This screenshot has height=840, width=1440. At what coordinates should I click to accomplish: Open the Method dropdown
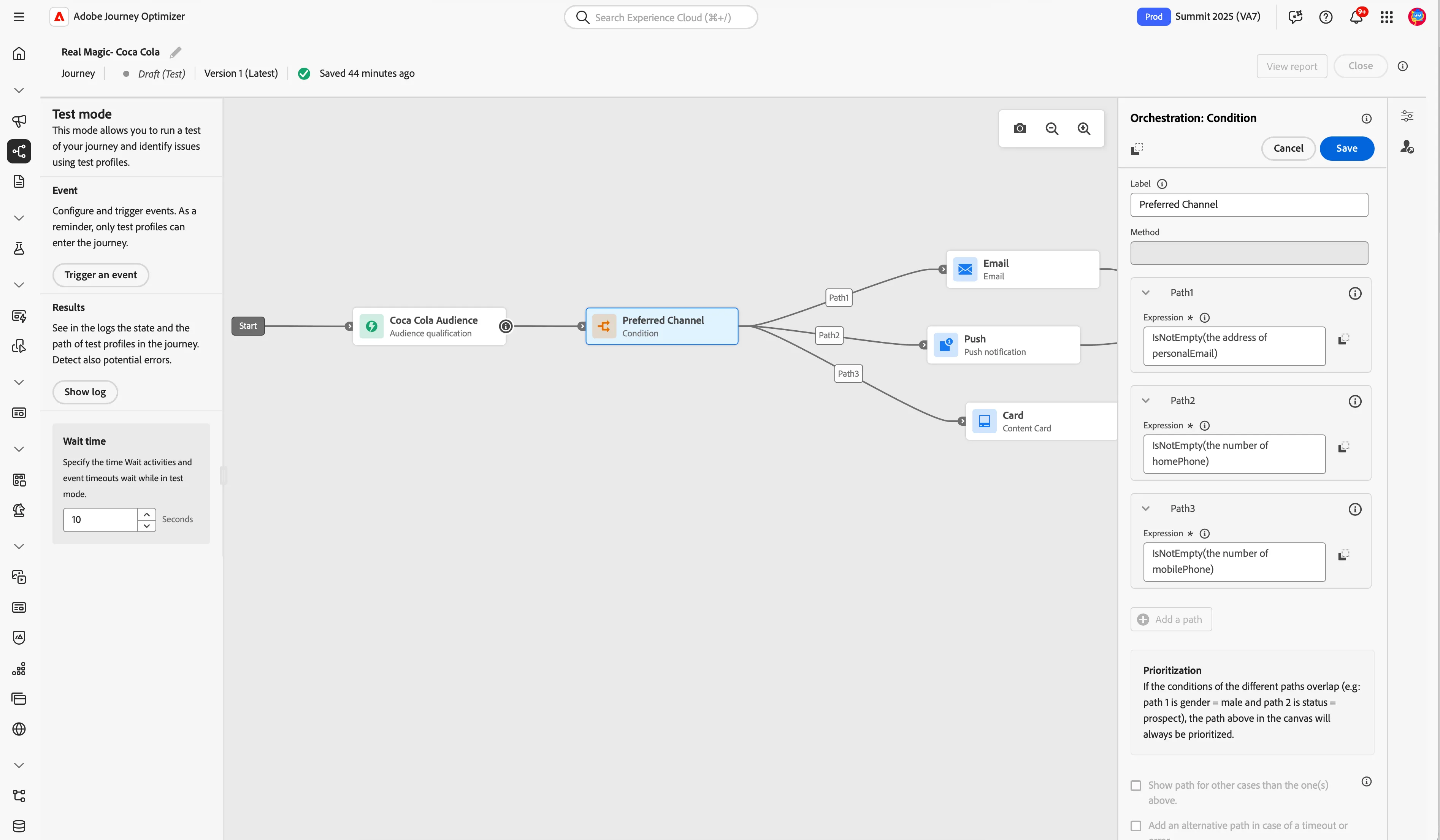[x=1248, y=253]
